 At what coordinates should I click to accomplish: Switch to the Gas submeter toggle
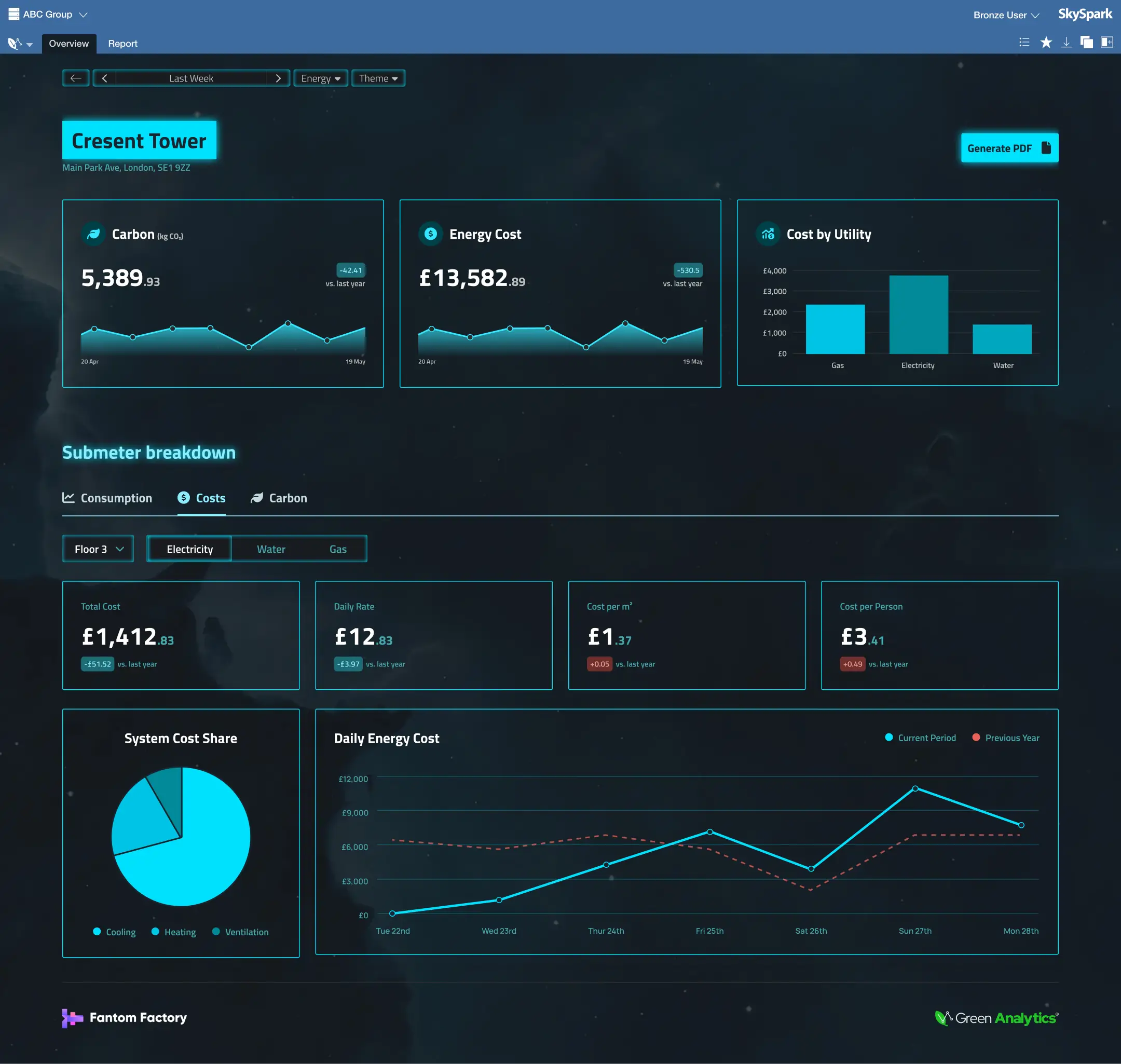338,549
